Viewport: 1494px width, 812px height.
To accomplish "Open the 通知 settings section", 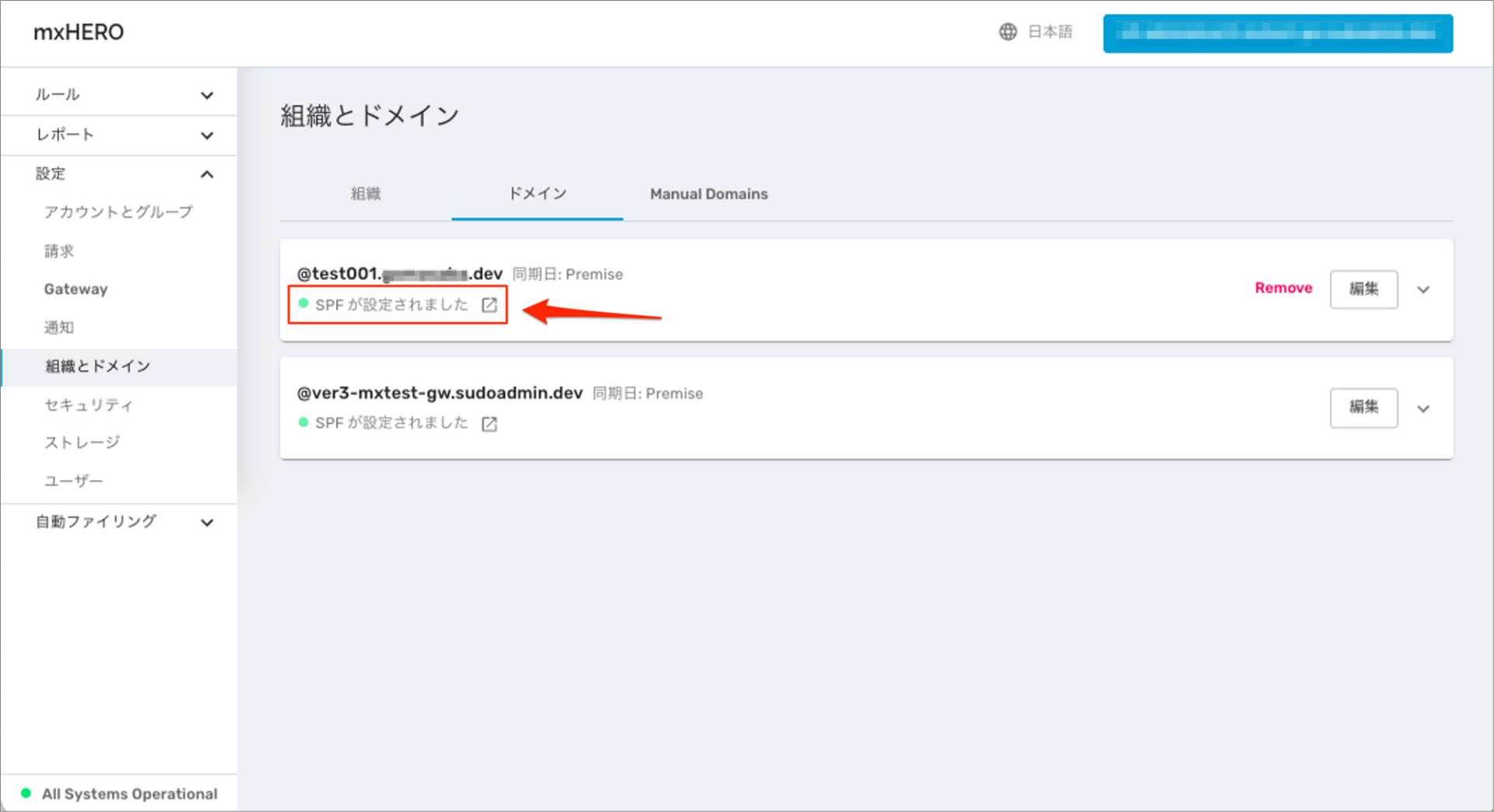I will [x=59, y=327].
